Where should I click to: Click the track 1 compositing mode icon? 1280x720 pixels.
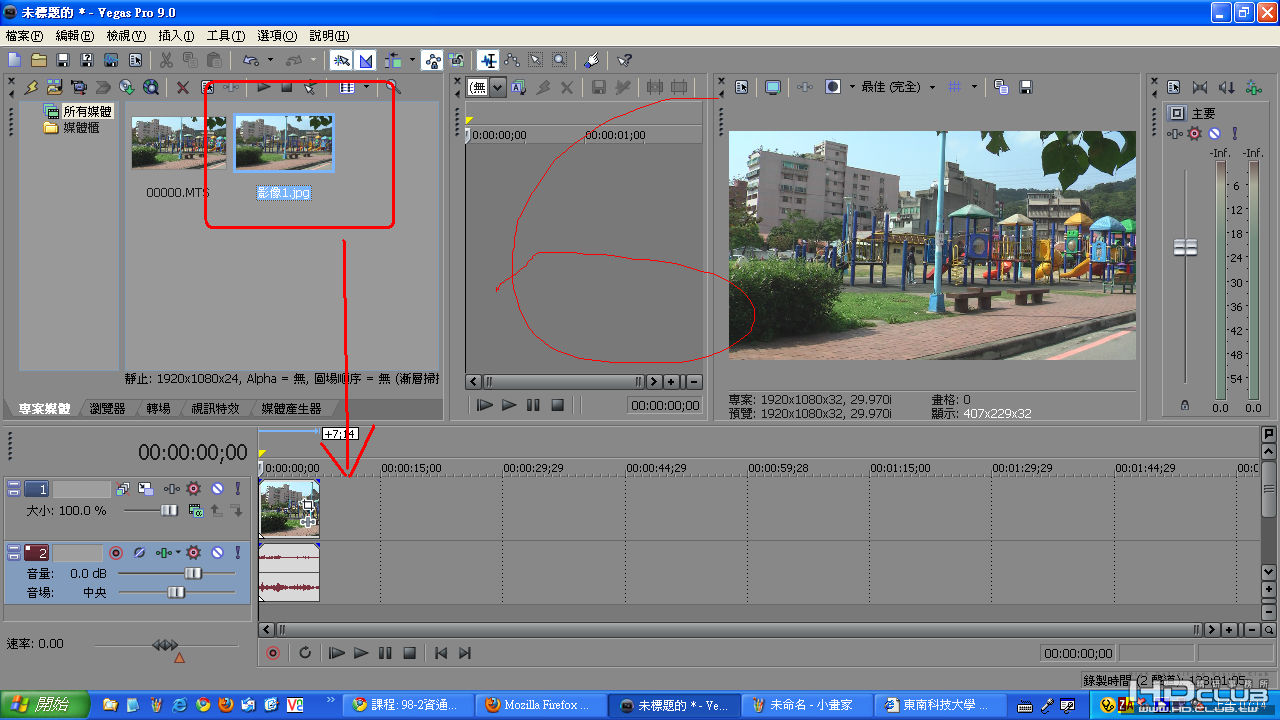[x=196, y=510]
